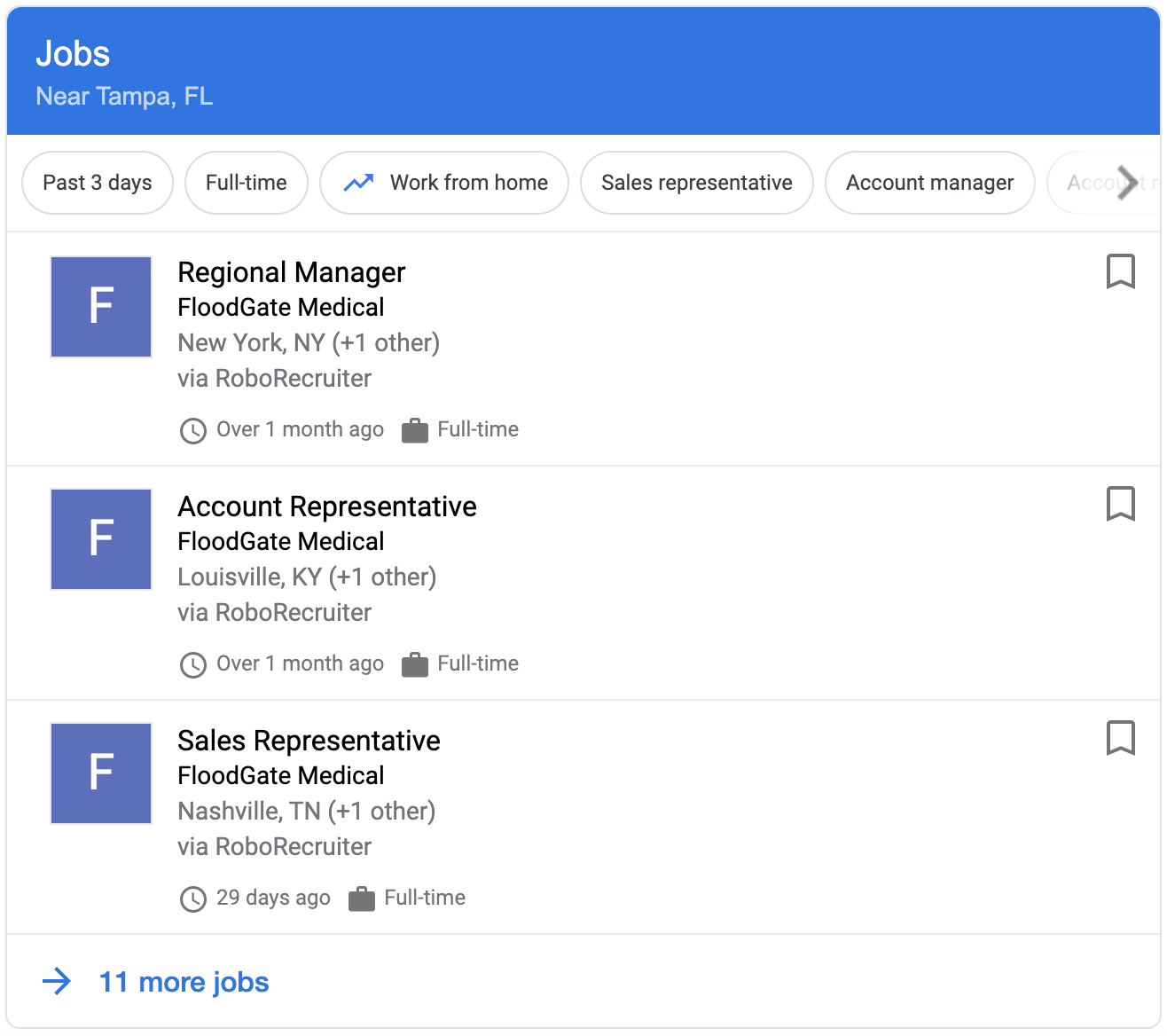Bookmark the Regional Manager job
Viewport: 1167px width, 1036px height.
[x=1121, y=271]
